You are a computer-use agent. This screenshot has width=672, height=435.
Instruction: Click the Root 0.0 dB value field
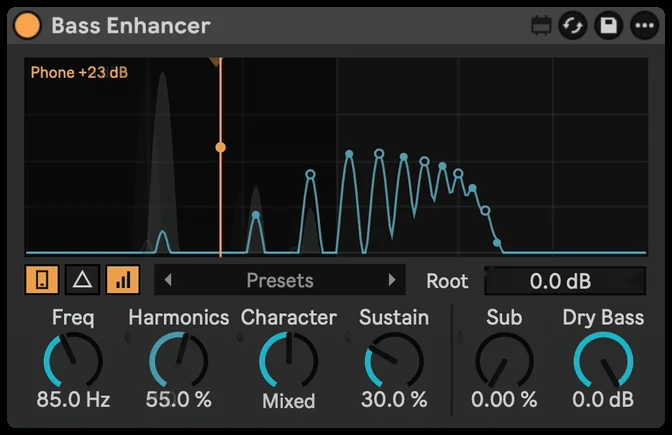(x=565, y=281)
